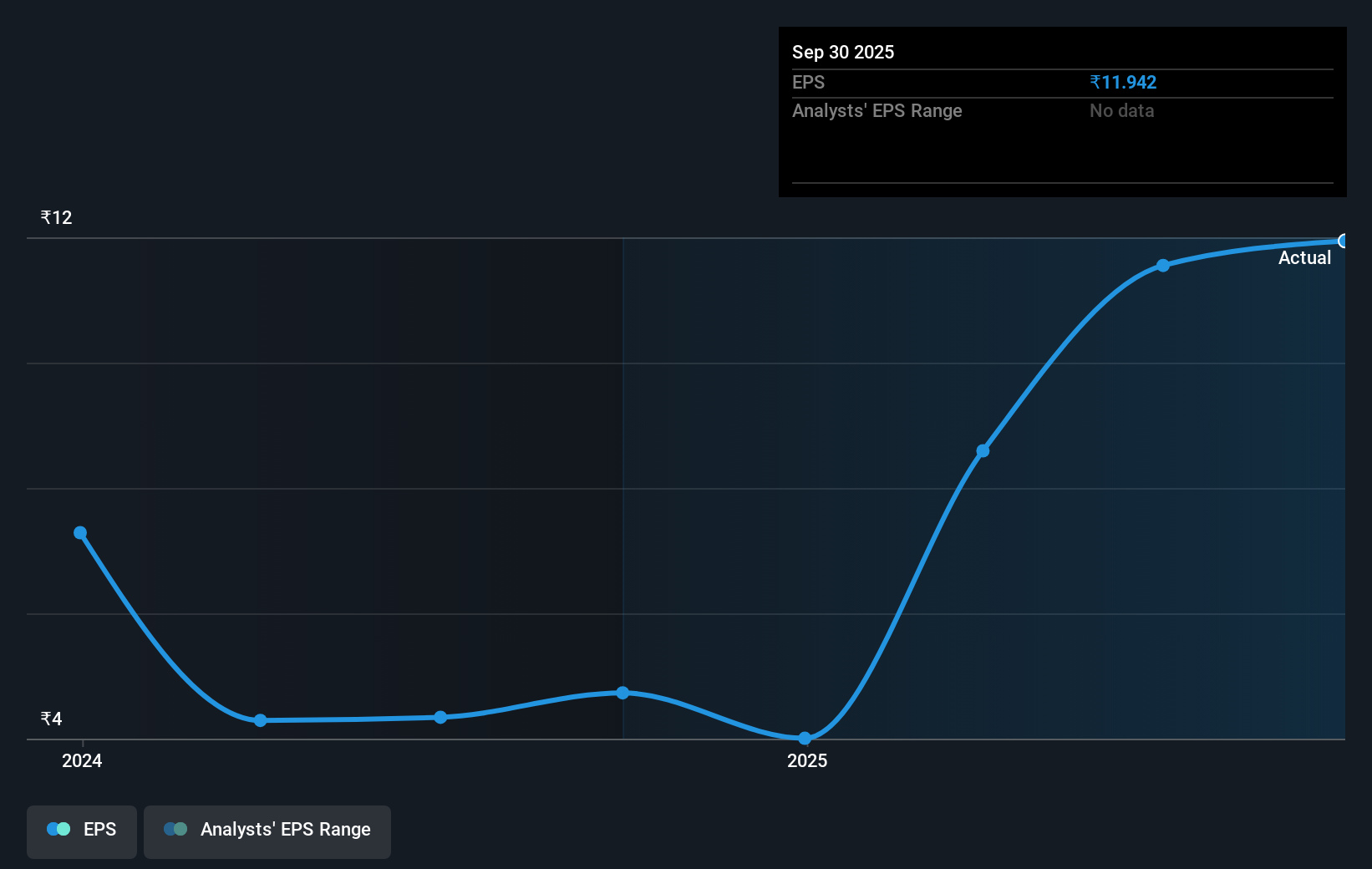Click the ₹11.942 EPS value in tooltip
This screenshot has width=1372, height=869.
tap(1123, 83)
